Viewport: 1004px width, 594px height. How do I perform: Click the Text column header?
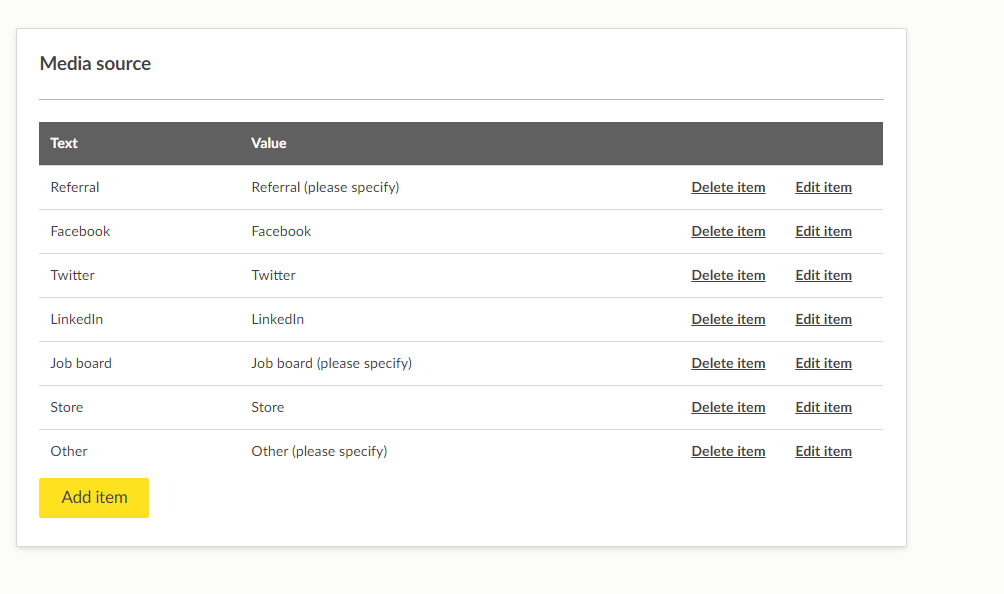pyautogui.click(x=64, y=143)
